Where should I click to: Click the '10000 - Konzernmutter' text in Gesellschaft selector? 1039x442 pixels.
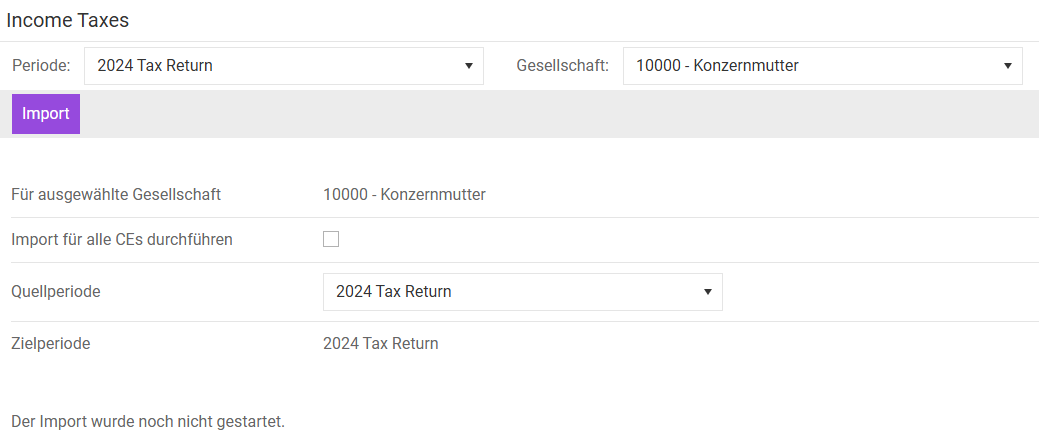pos(717,66)
